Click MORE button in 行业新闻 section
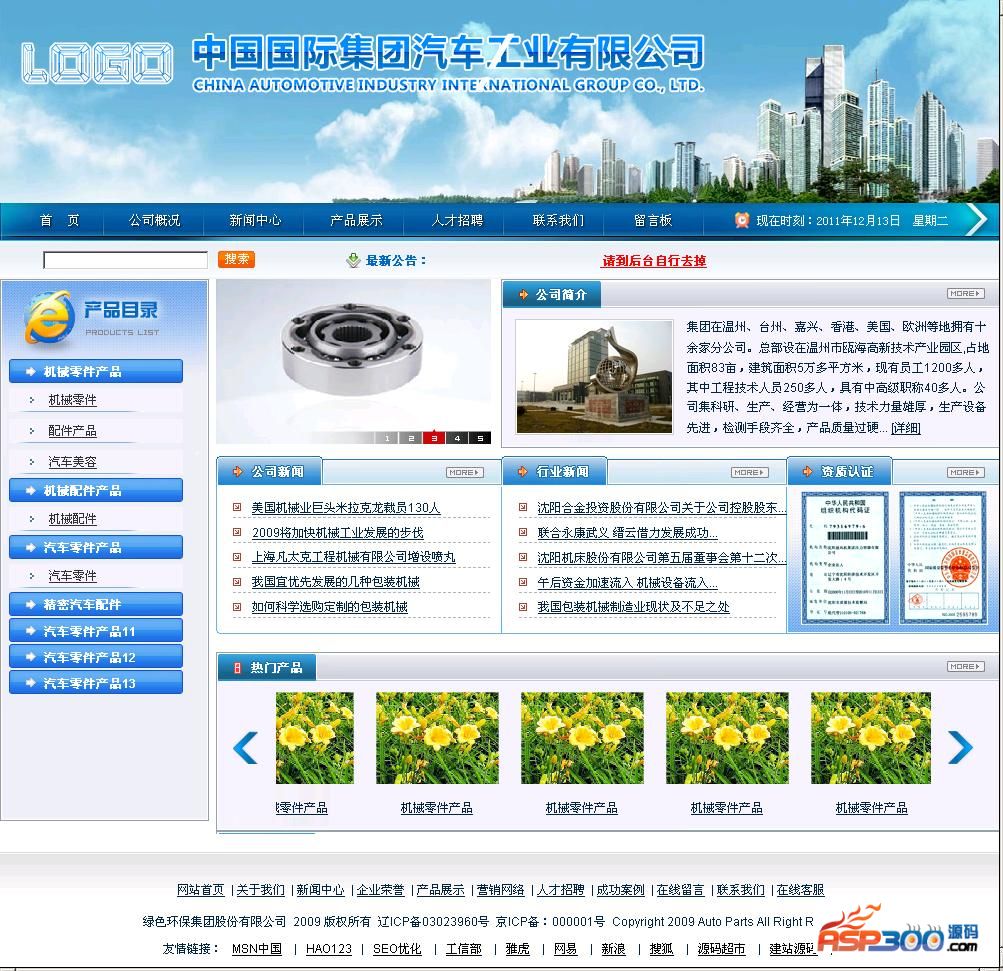Viewport: 1003px width, 971px height. point(750,472)
